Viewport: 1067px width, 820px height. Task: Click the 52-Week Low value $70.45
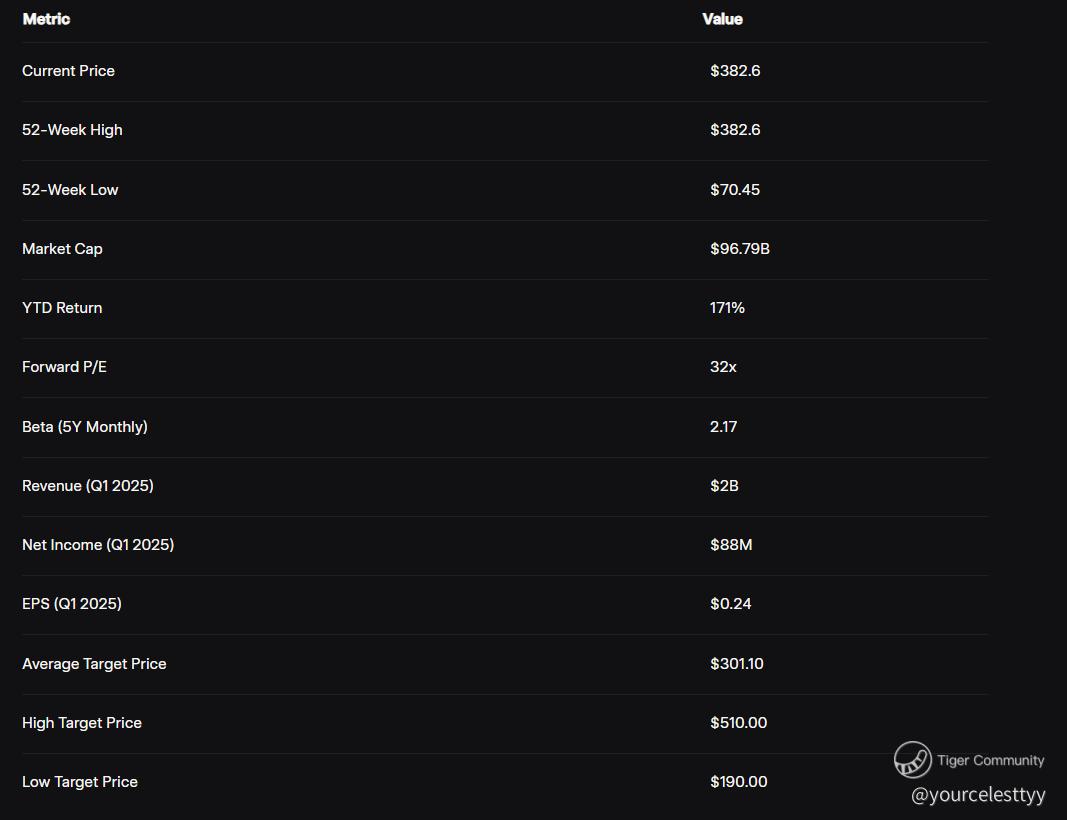point(734,190)
